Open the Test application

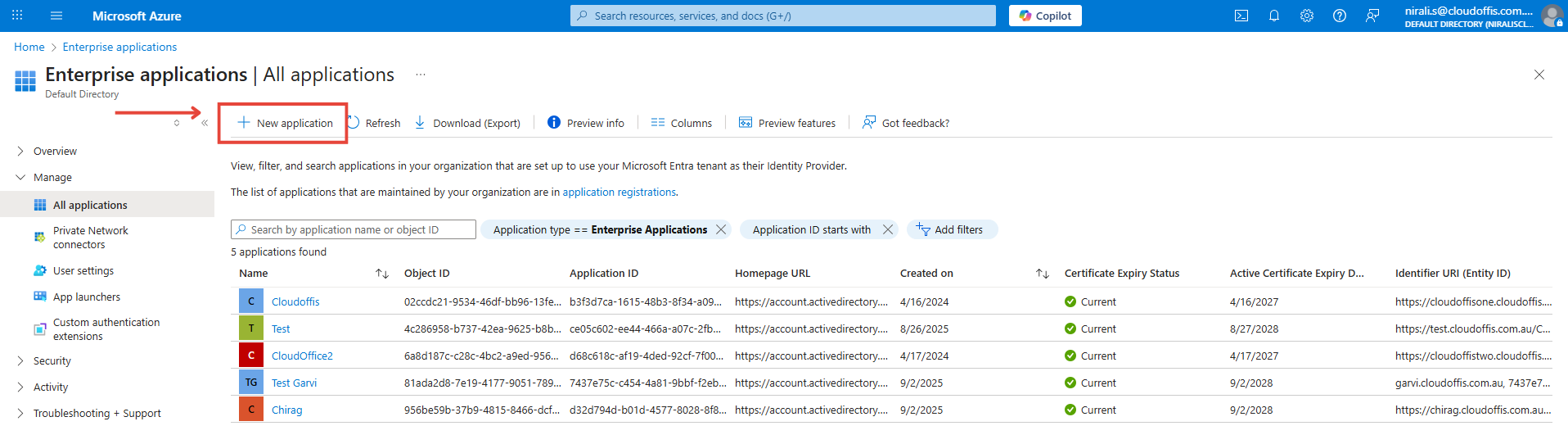click(x=281, y=329)
